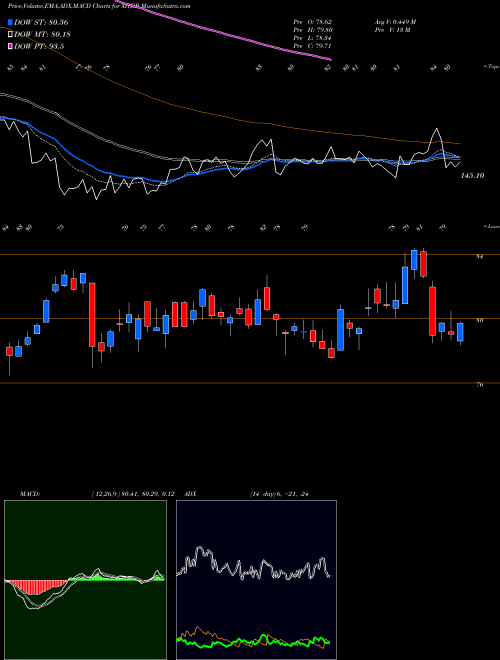Click the Avg V: 6.449 M value
Screen dimensions: 500x660
pos(395,22)
